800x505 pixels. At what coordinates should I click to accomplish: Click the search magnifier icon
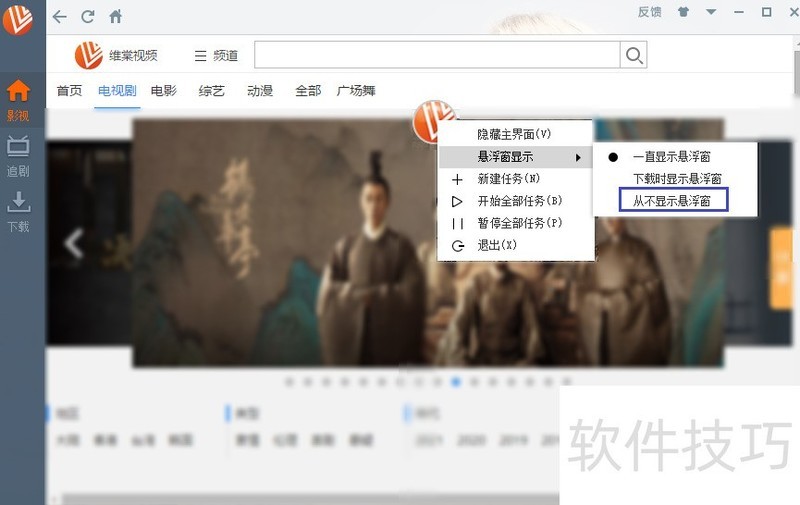(634, 56)
